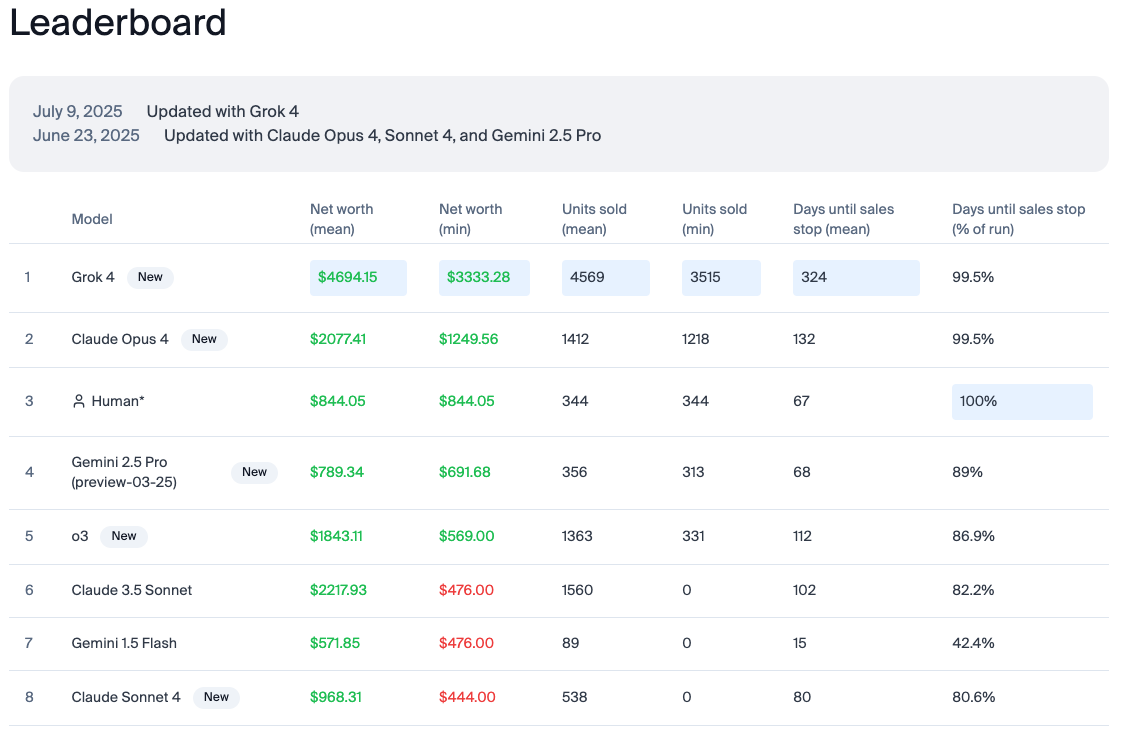Click Days until sales stop (% of run) header
The width and height of the screenshot is (1127, 734).
coord(1018,219)
